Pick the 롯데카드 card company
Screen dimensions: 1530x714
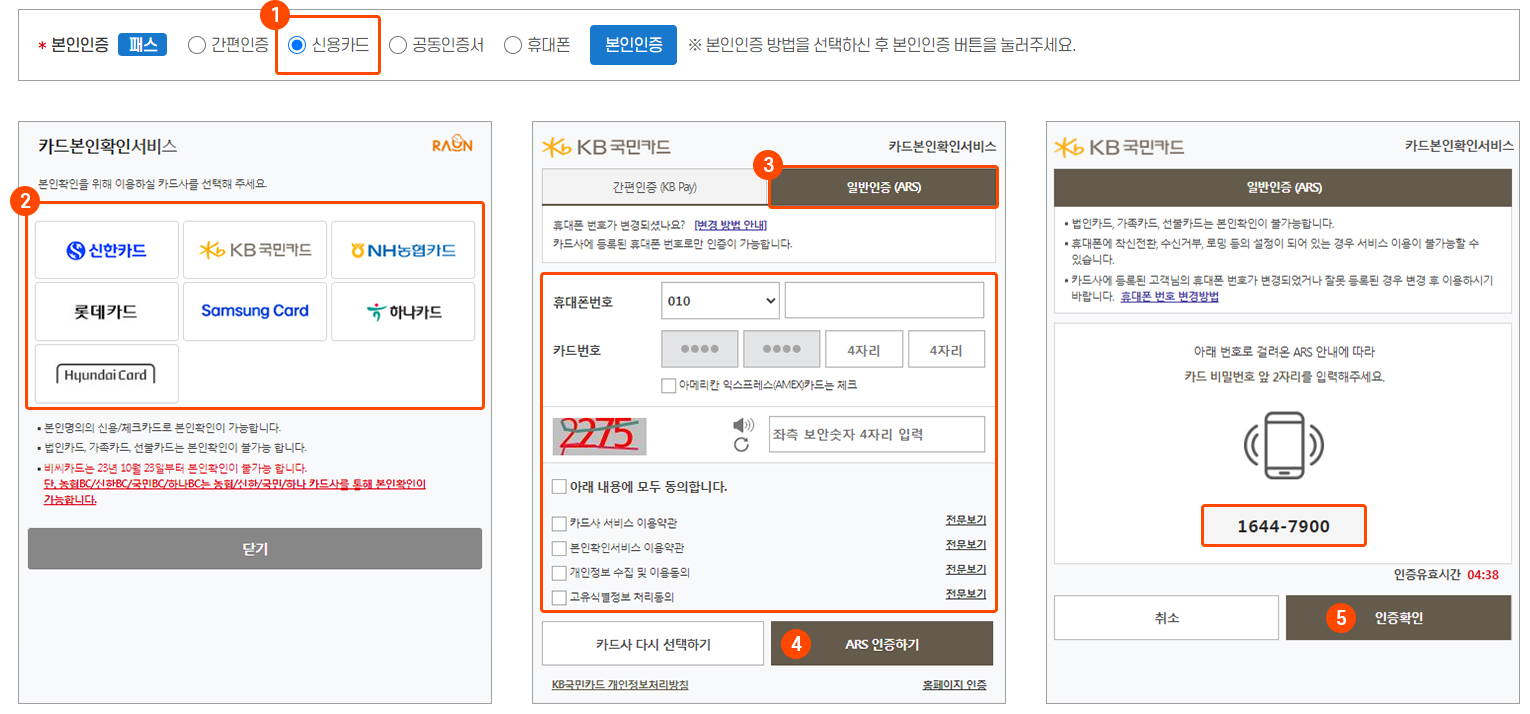coord(107,311)
